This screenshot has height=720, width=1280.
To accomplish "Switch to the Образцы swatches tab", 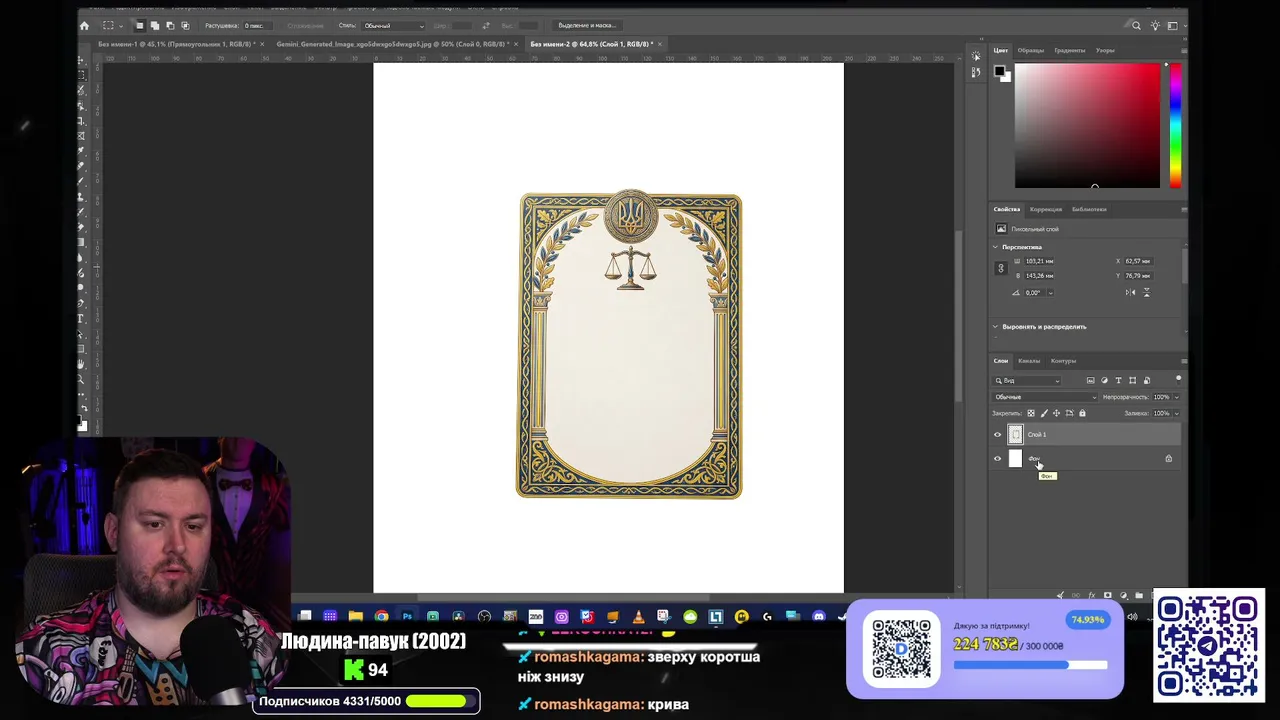I will (1030, 50).
